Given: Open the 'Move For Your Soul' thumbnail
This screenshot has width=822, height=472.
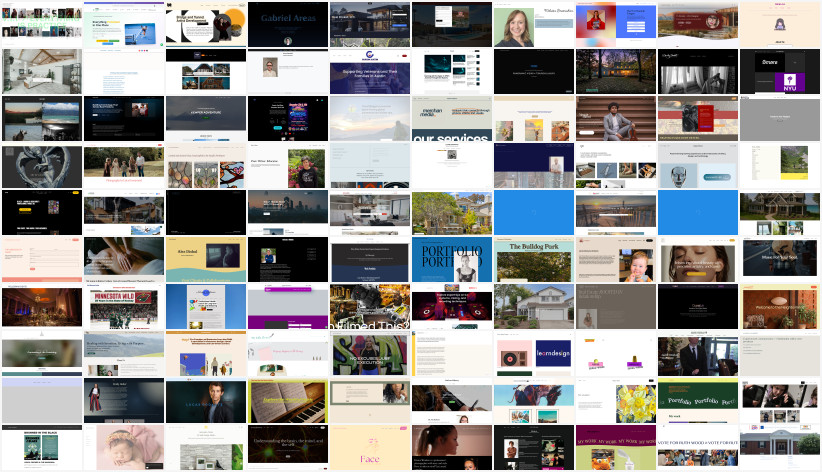Looking at the screenshot, I should (x=780, y=260).
